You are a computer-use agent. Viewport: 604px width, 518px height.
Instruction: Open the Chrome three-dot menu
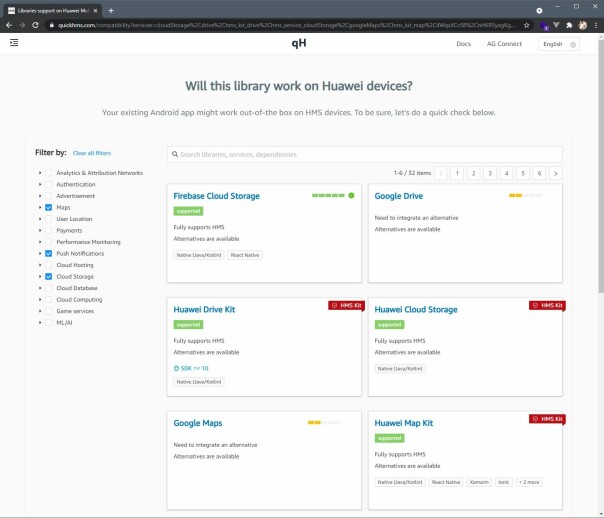pyautogui.click(x=596, y=25)
